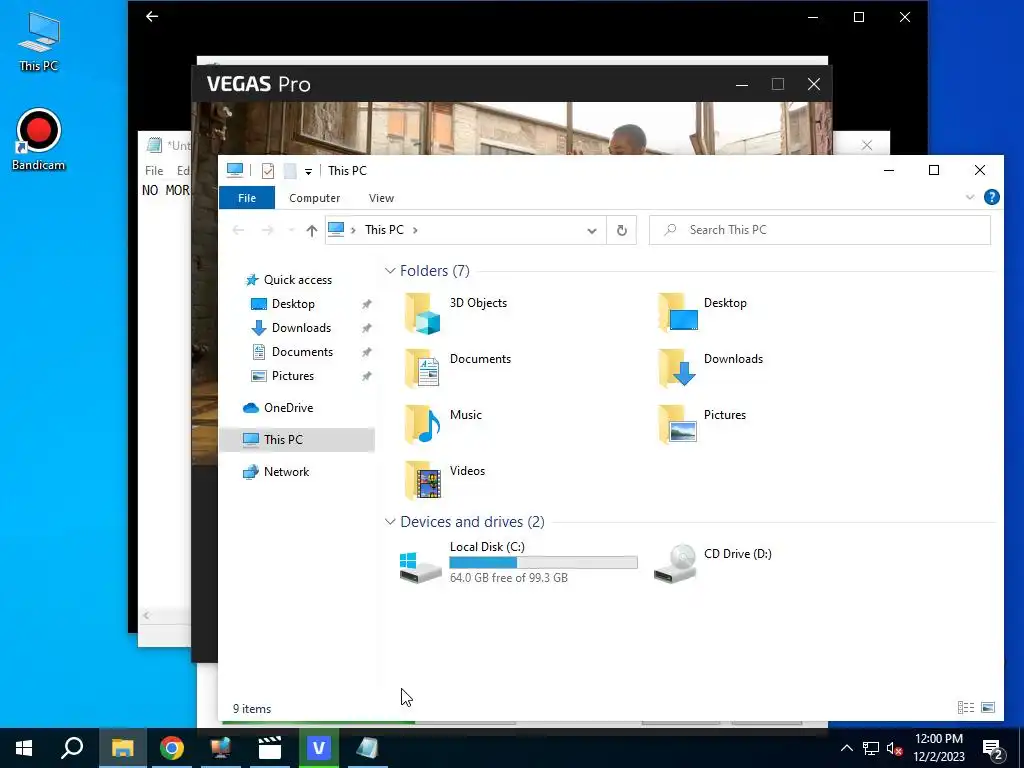The width and height of the screenshot is (1024, 768).
Task: Open the recent locations dropdown arrow
Action: coord(291,231)
